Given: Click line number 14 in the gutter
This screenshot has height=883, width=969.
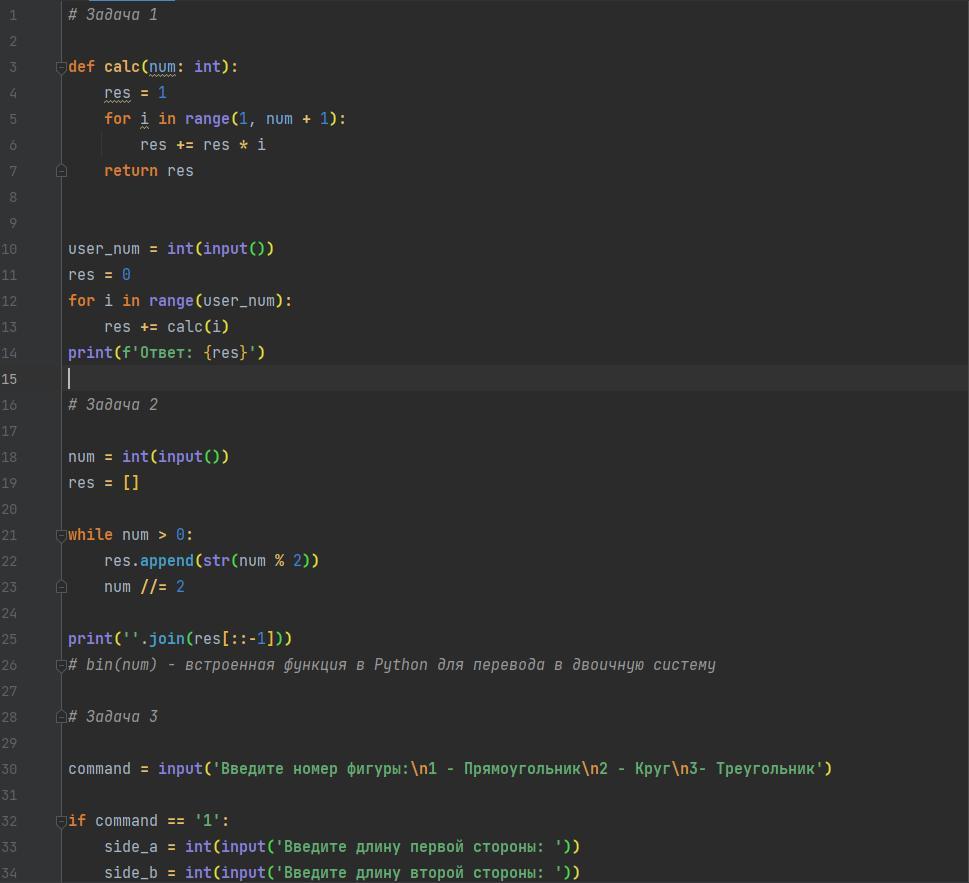Looking at the screenshot, I should [x=10, y=353].
